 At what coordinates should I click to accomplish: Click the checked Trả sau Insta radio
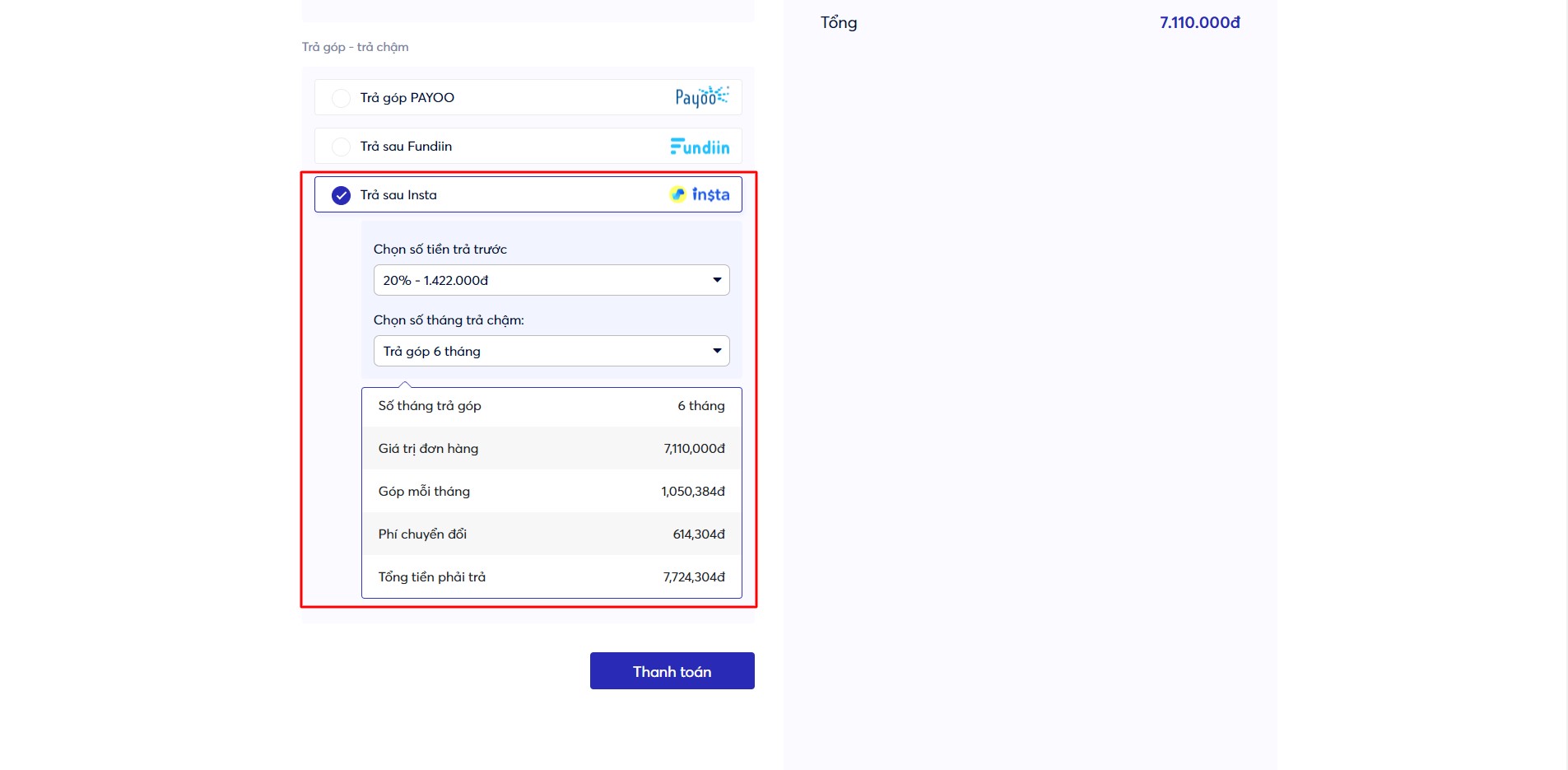click(341, 195)
